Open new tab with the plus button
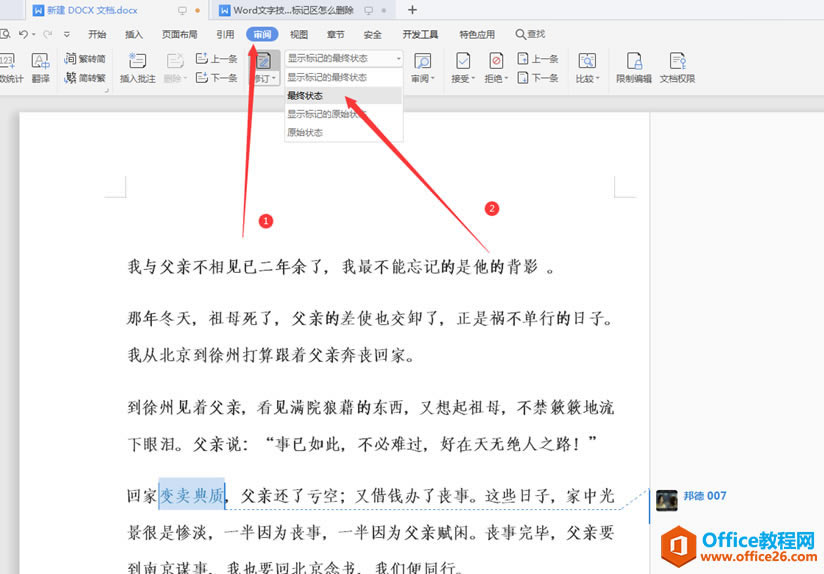The image size is (824, 574). coord(413,10)
